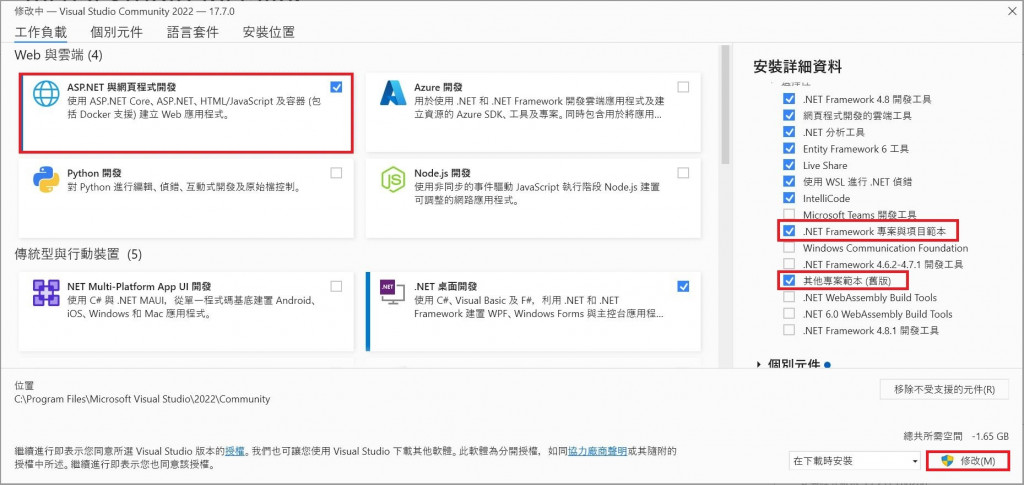Image resolution: width=1024 pixels, height=485 pixels.
Task: Check .NET Framework 4.6.2-4.7.1 開發工具 checkbox
Action: 789,264
